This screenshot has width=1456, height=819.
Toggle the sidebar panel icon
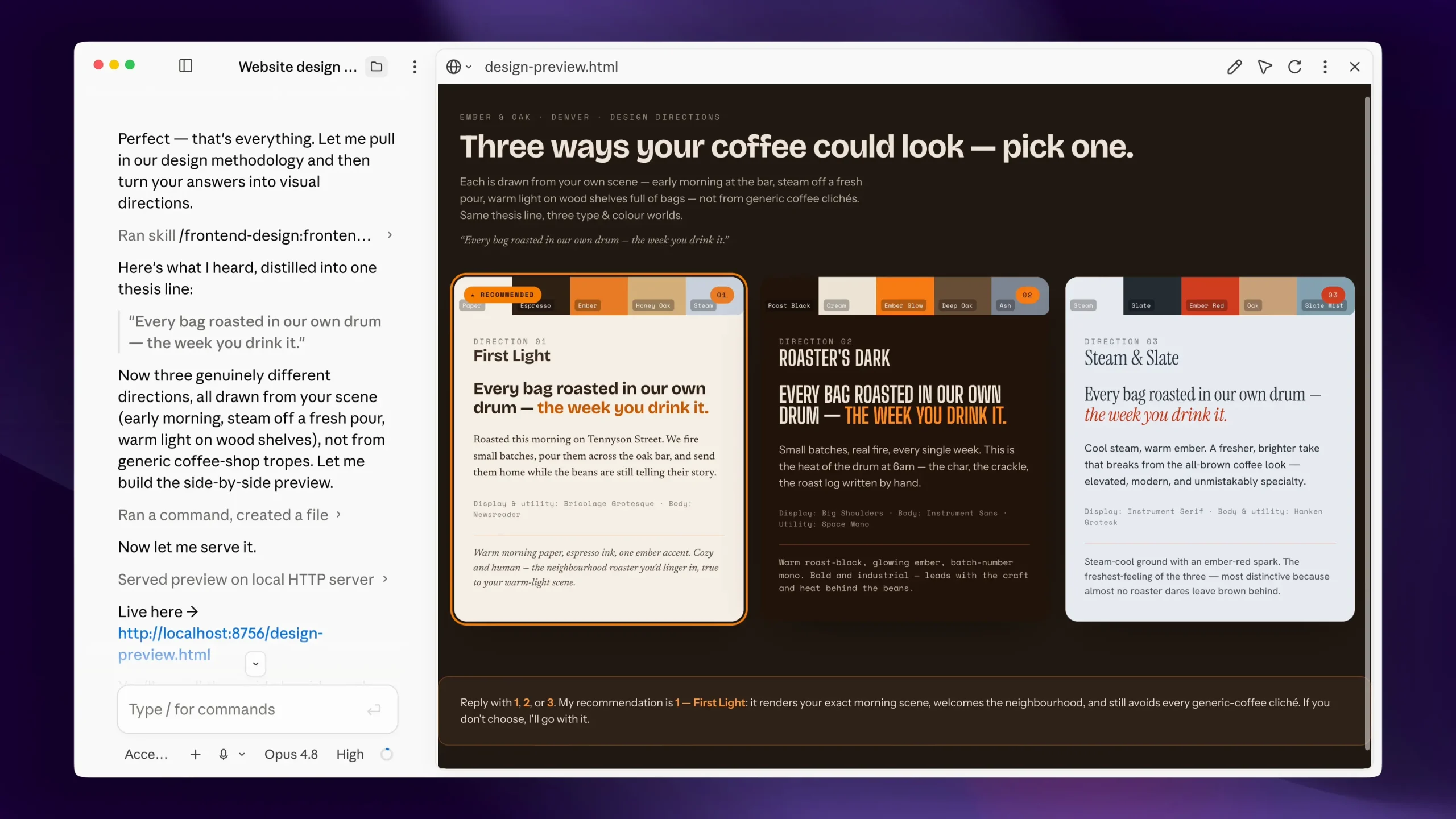click(x=185, y=66)
